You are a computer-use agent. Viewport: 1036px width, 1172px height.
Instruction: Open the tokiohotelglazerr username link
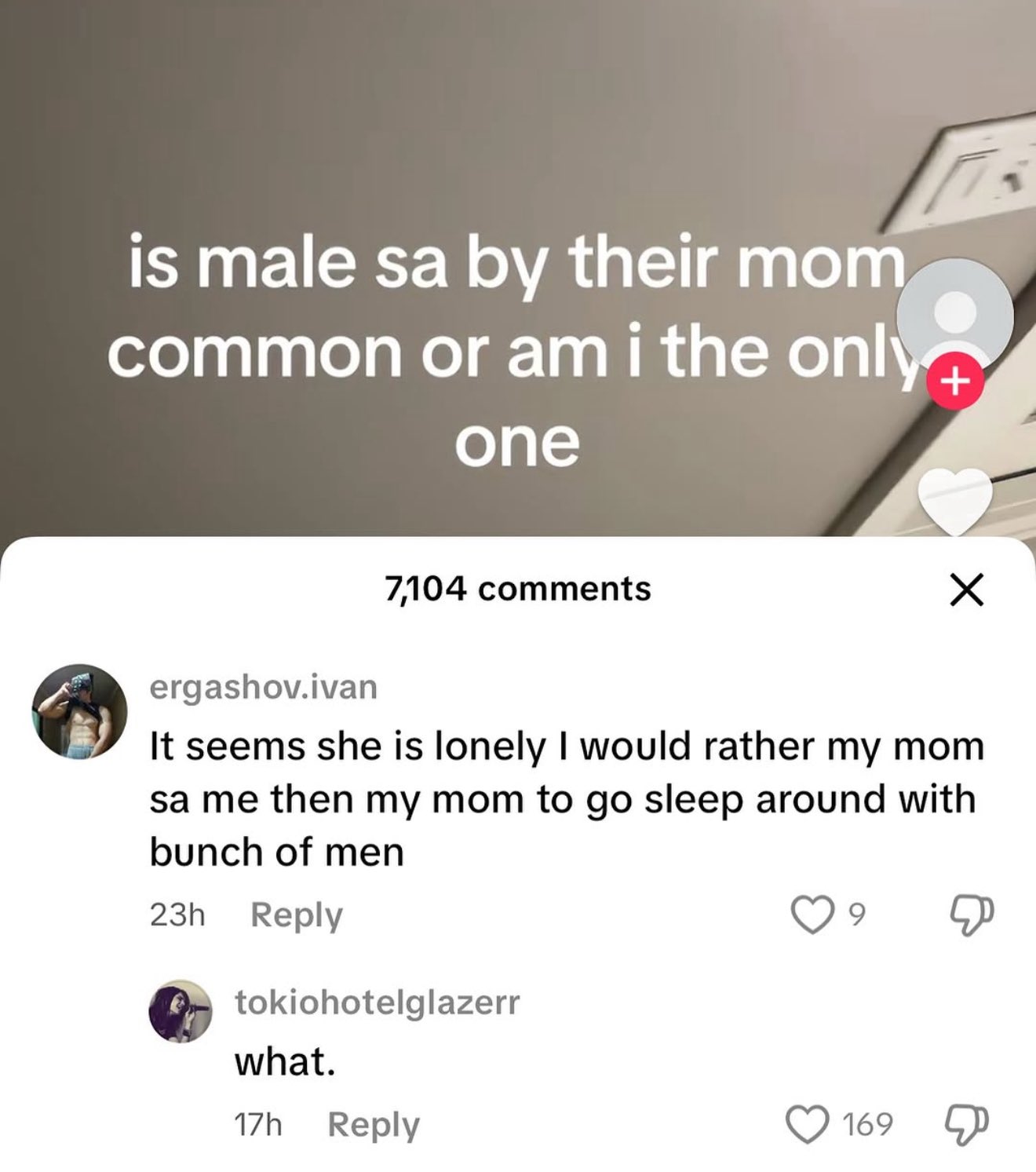[x=378, y=1002]
